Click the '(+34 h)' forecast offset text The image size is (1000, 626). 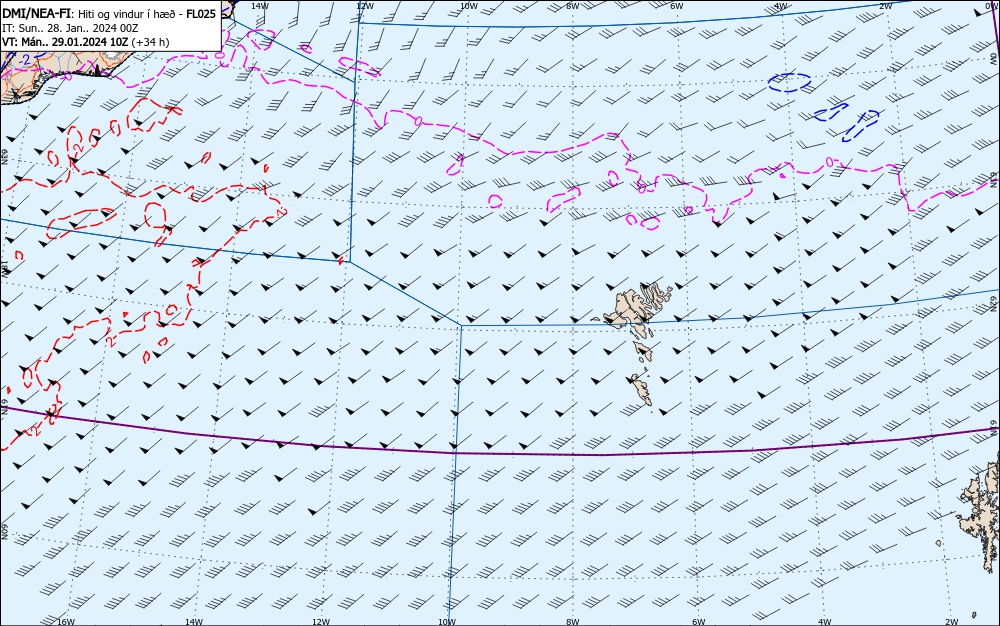point(151,42)
